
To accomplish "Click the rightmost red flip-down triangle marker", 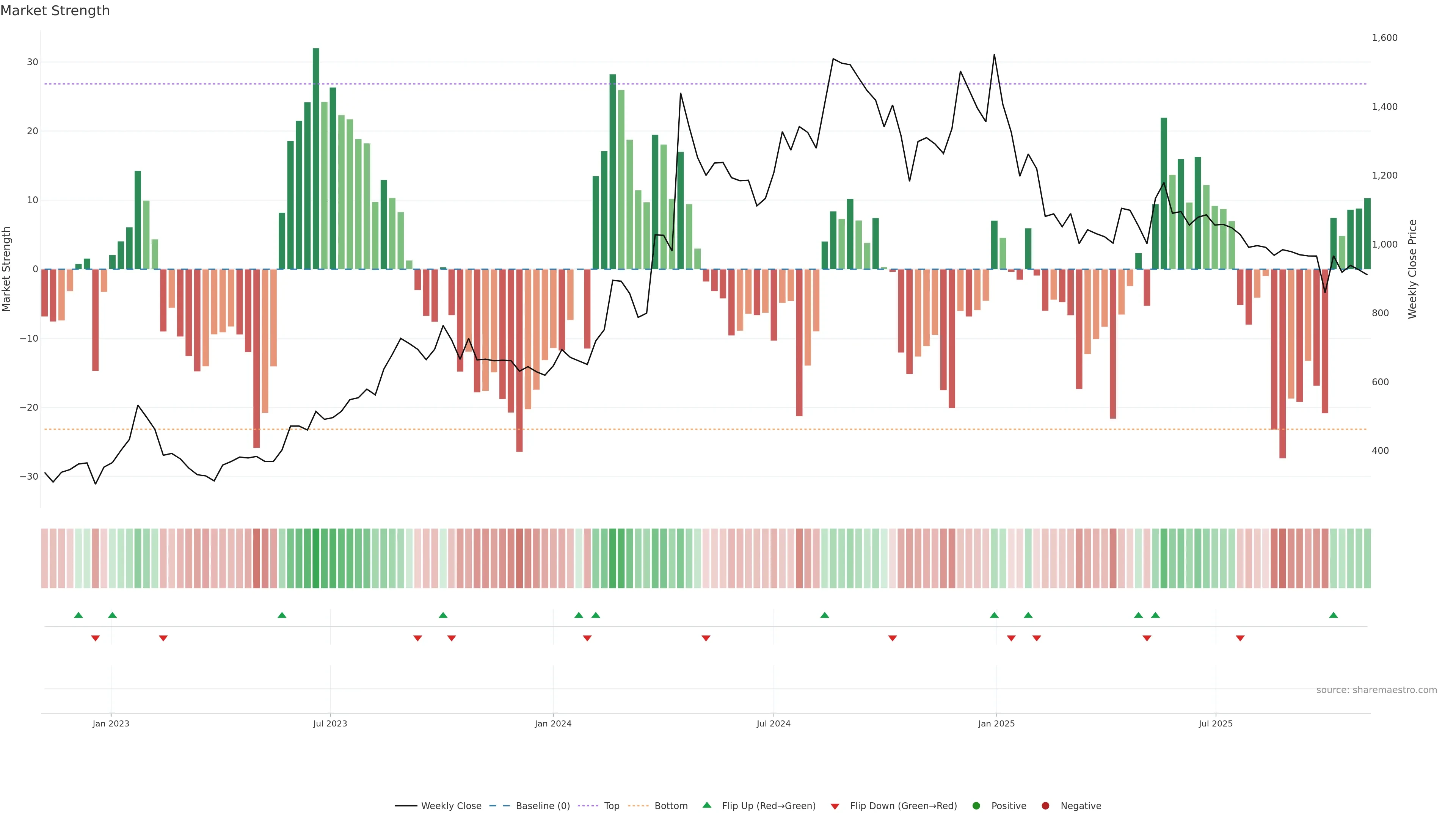I will click(x=1240, y=638).
